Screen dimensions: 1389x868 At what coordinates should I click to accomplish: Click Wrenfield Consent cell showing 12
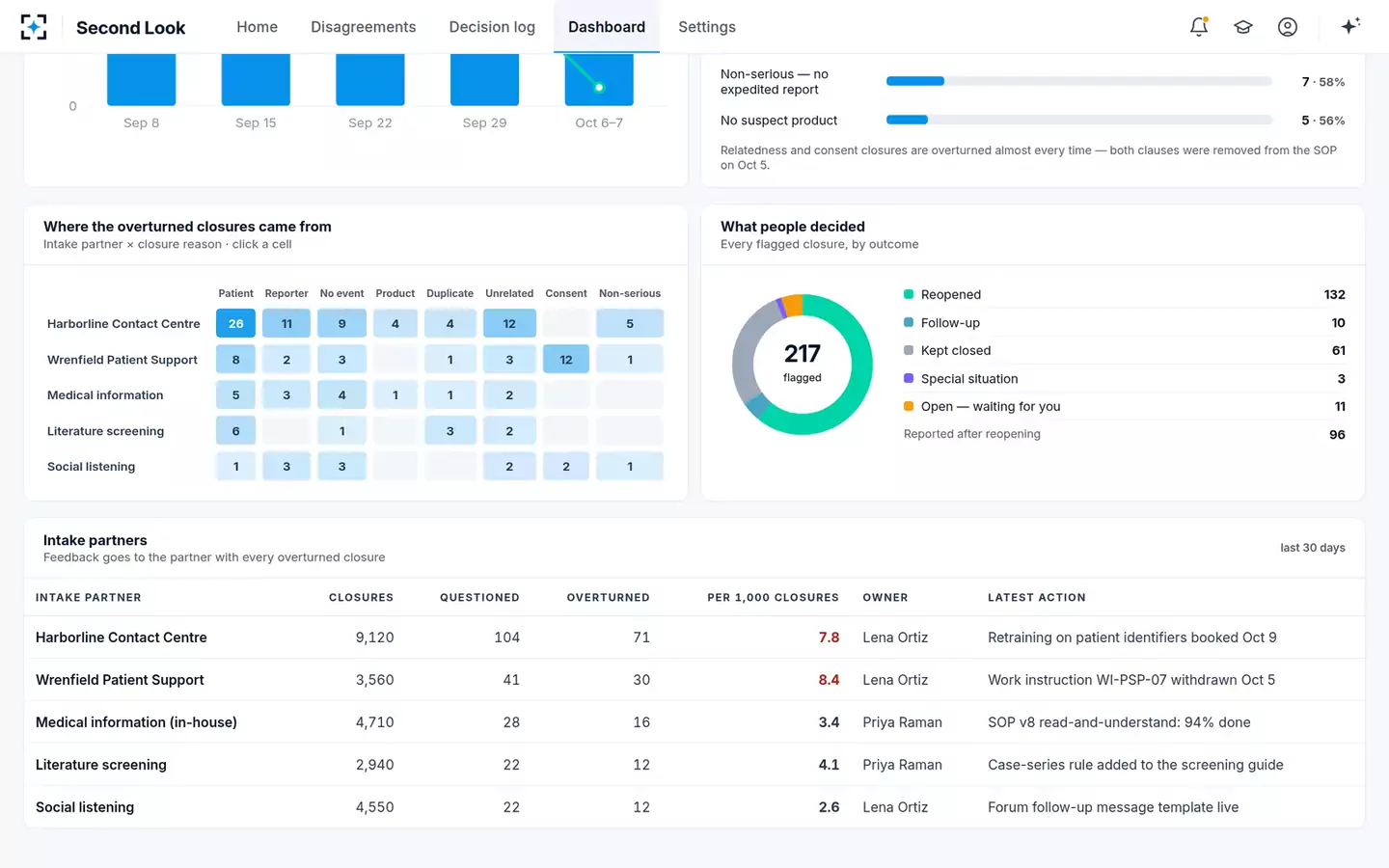click(x=566, y=360)
